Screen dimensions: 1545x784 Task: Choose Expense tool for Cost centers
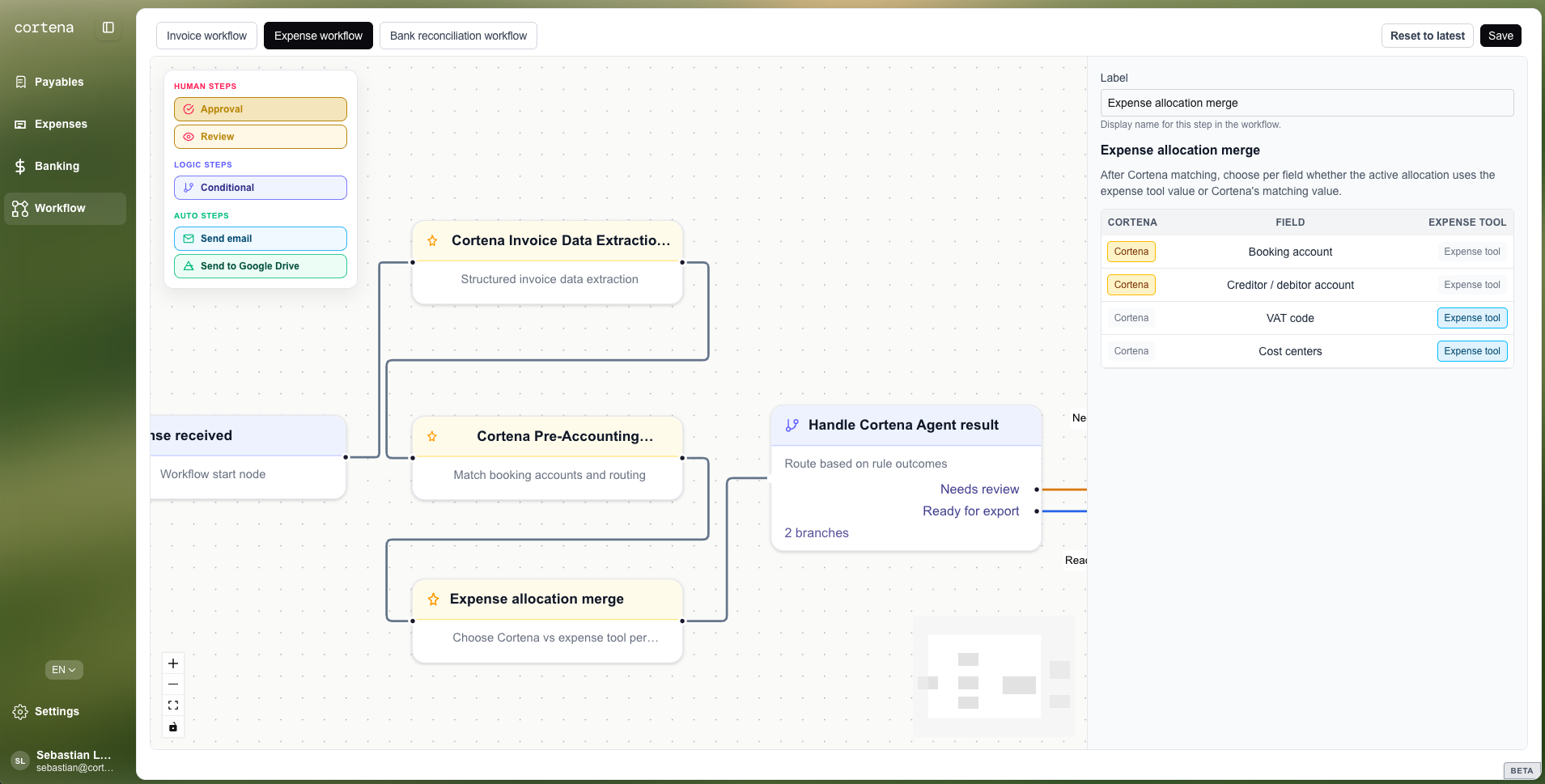pyautogui.click(x=1471, y=351)
